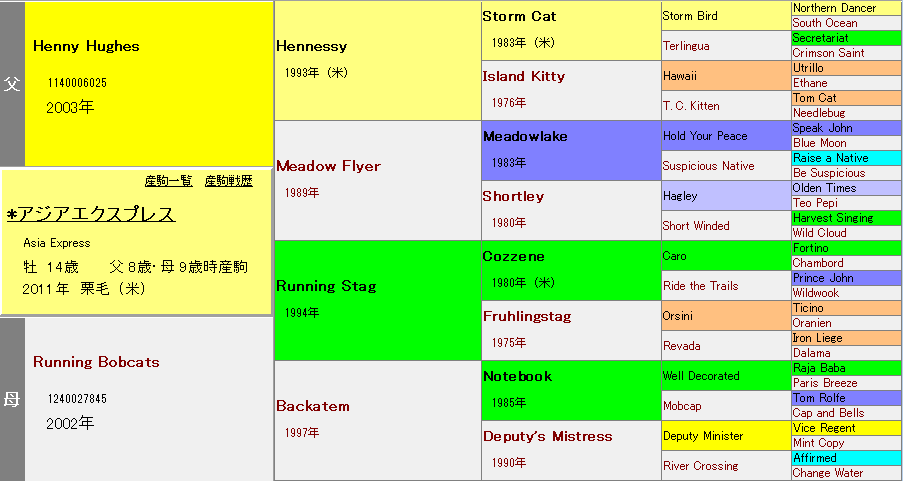Open Deputy's Mistress entry
This screenshot has width=903, height=481.
547,436
